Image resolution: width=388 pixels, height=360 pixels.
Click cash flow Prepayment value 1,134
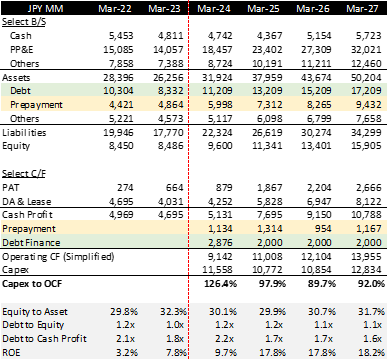(x=220, y=229)
